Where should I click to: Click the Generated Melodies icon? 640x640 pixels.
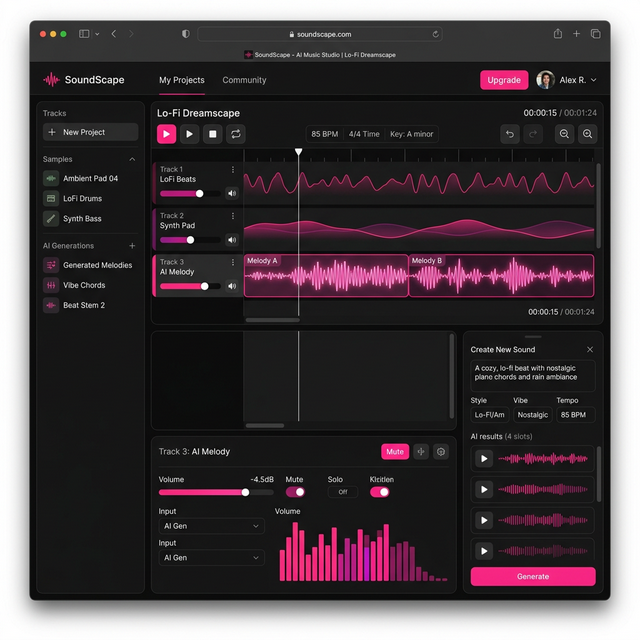pos(51,265)
